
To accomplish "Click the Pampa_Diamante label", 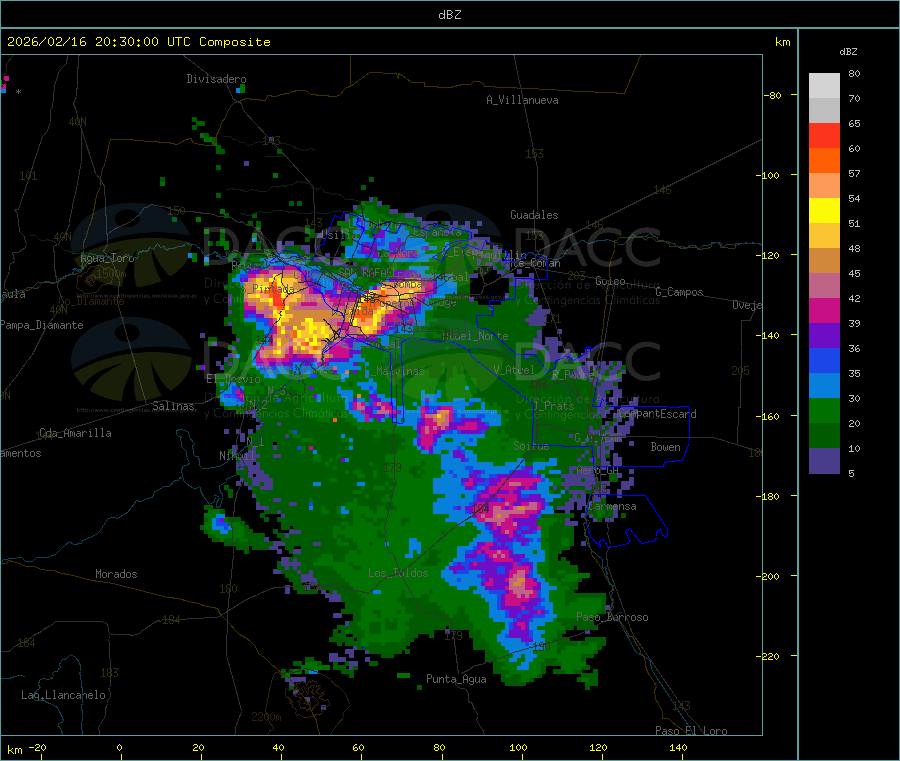I will 41,325.
